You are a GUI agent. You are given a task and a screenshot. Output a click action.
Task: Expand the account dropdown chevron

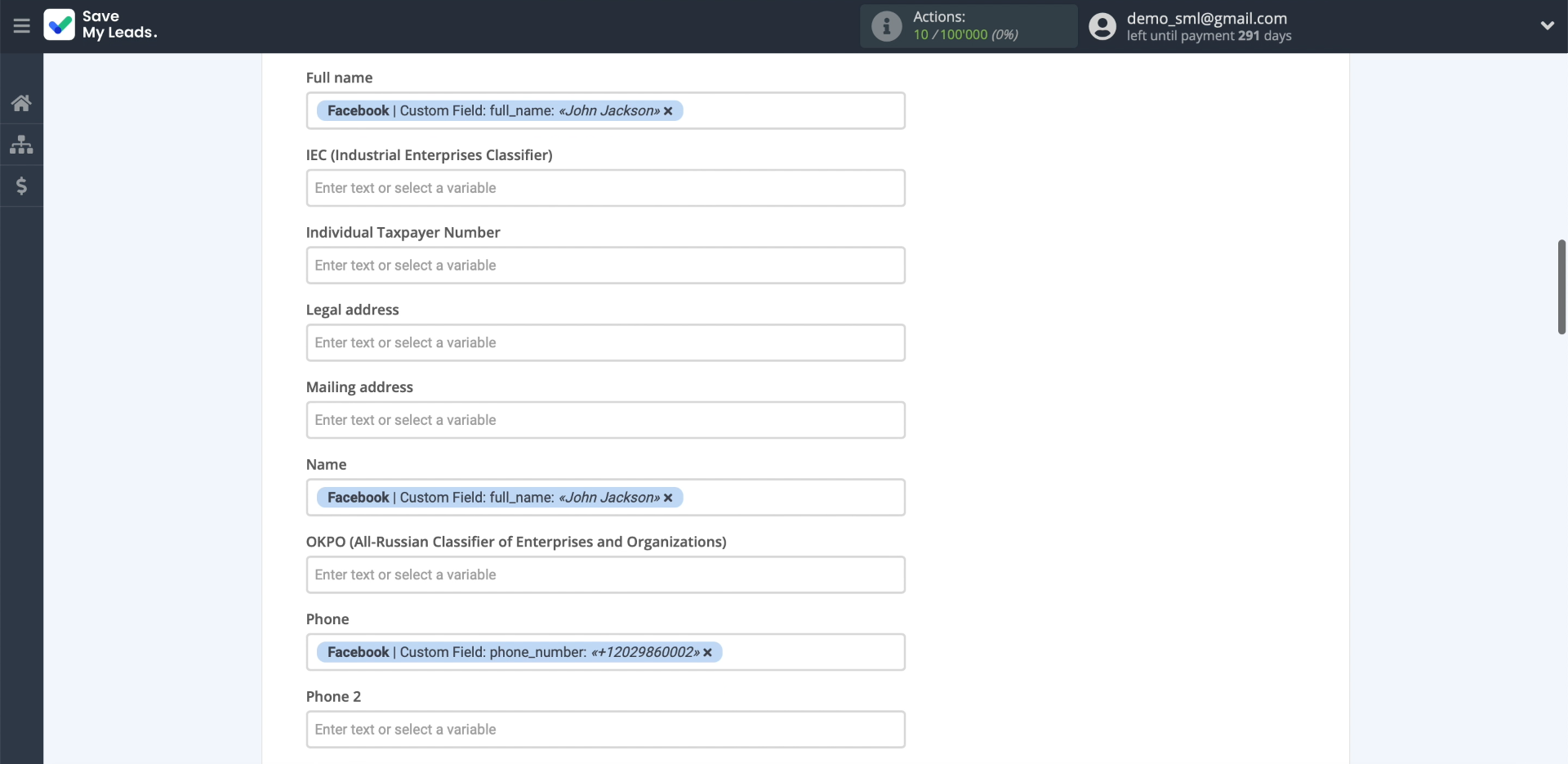tap(1547, 26)
